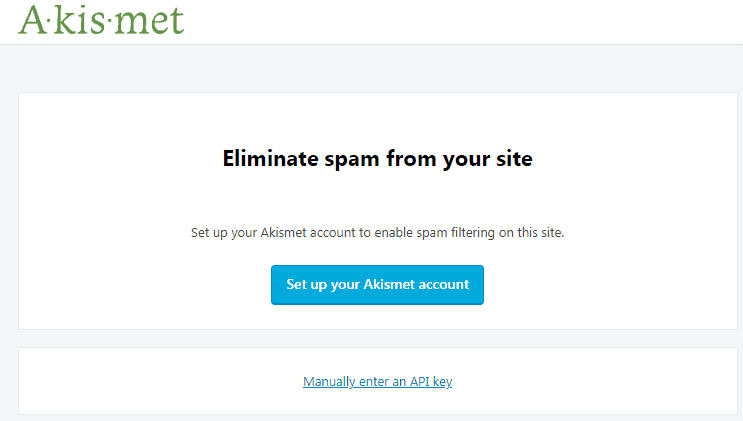Click the Eliminate spam from your site heading
Viewport: 743px width, 421px height.
(377, 158)
